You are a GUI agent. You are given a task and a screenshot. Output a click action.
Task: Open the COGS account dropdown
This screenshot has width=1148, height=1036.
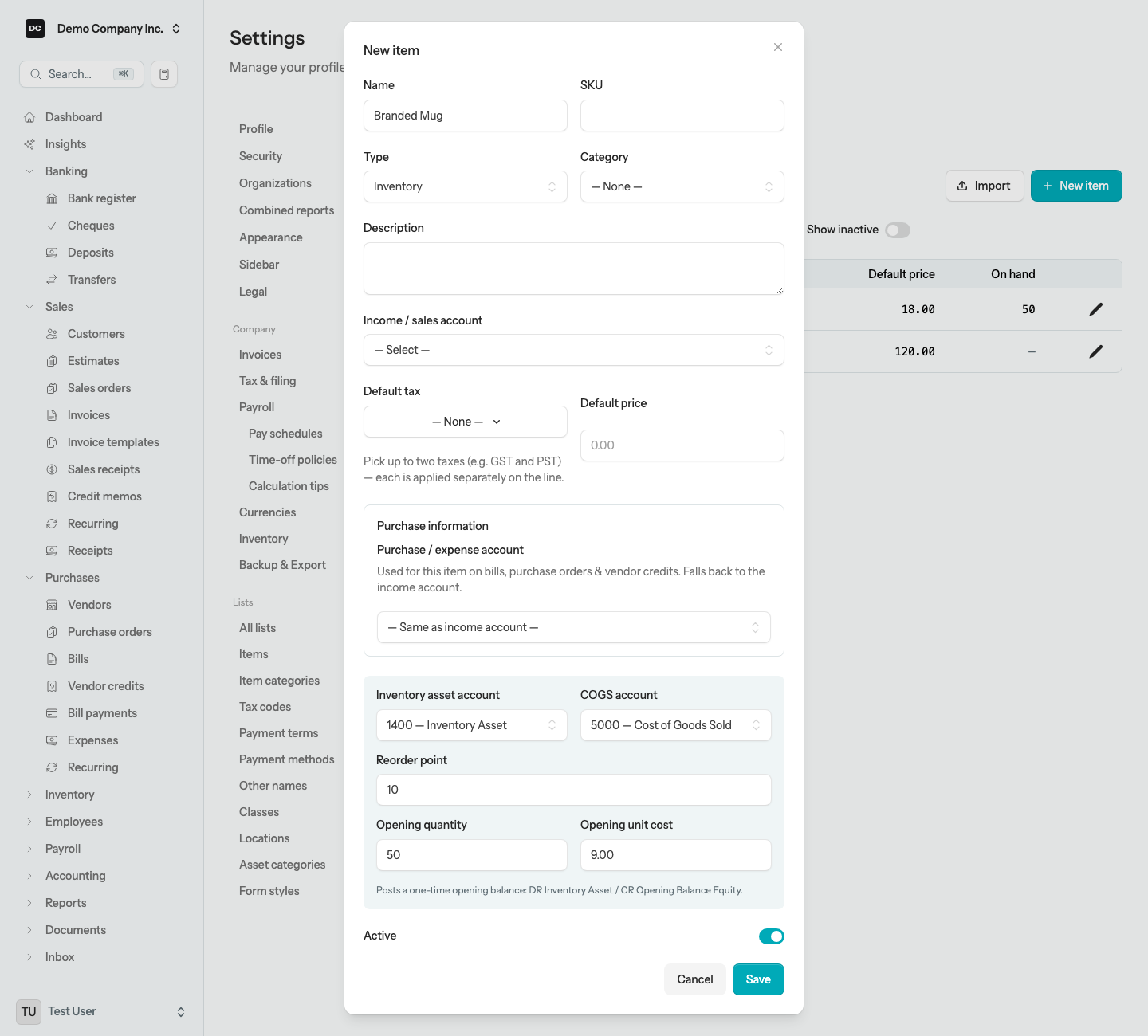[x=676, y=725]
